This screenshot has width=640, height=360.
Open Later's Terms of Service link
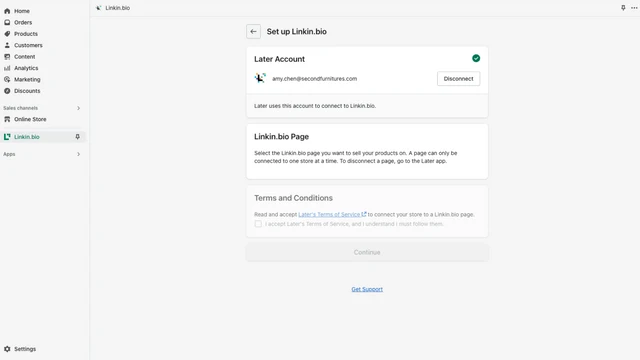[x=332, y=214]
